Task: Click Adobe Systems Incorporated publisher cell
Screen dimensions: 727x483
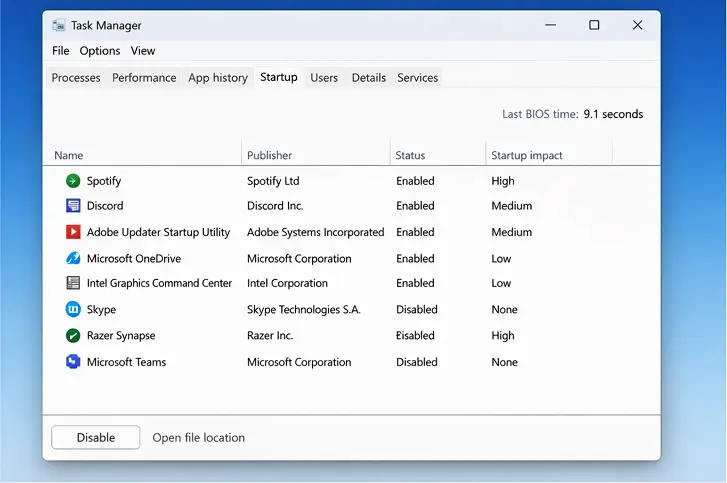Action: [315, 232]
